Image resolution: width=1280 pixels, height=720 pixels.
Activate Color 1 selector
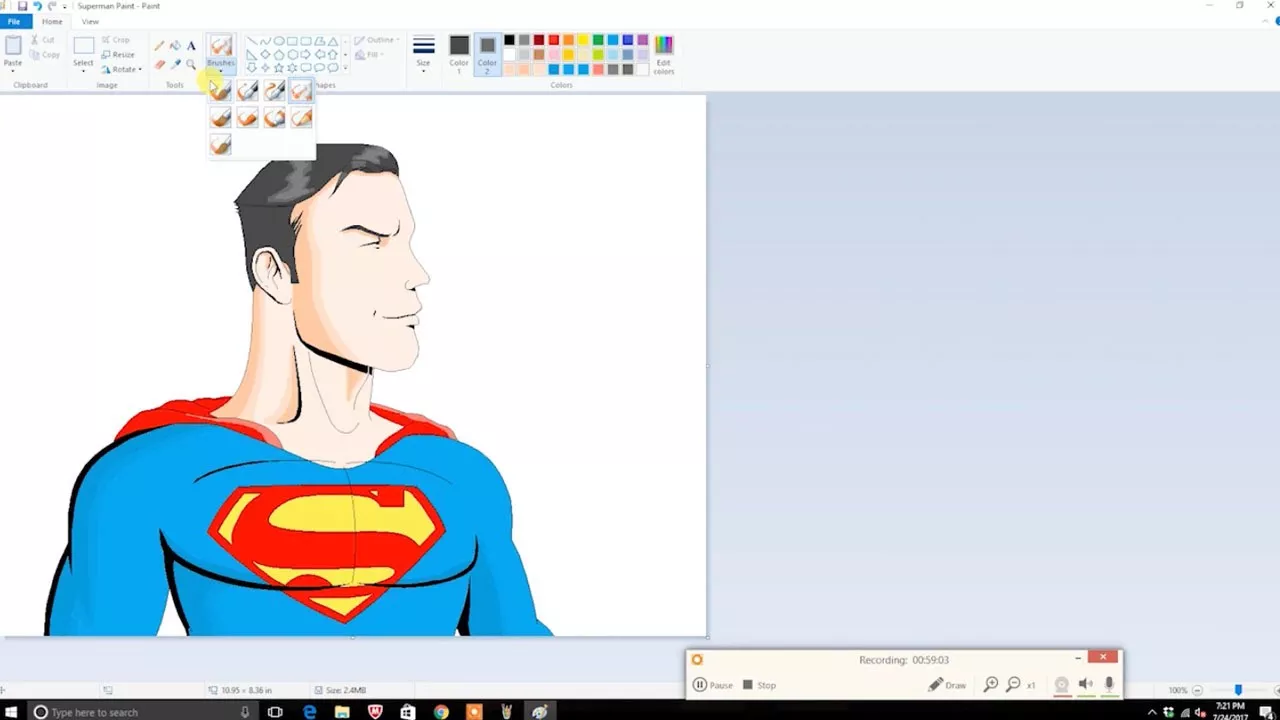(459, 54)
